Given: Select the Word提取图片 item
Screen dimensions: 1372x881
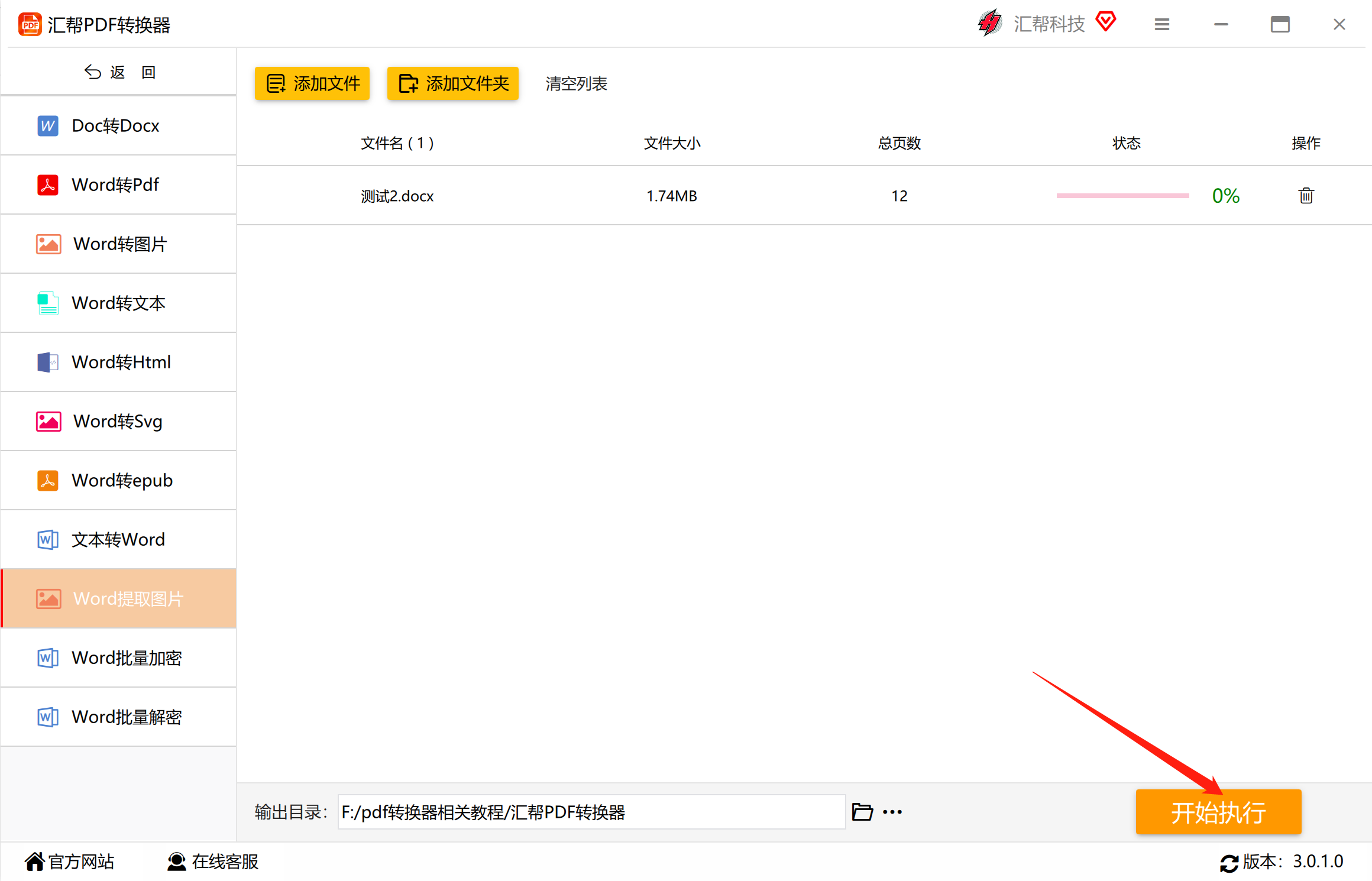Looking at the screenshot, I should point(119,599).
